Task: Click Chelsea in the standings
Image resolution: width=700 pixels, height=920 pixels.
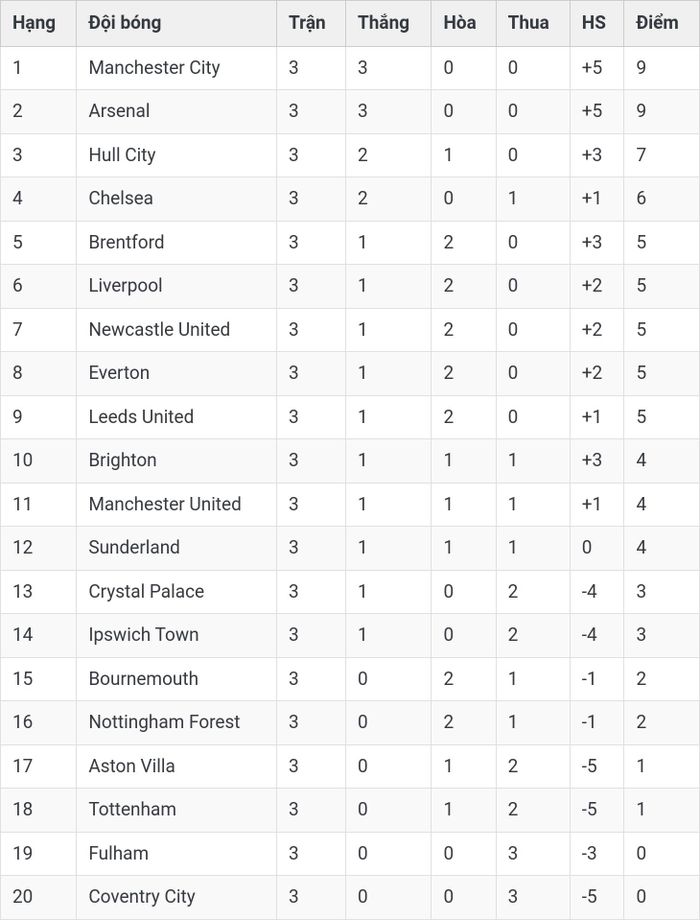Action: coord(120,198)
